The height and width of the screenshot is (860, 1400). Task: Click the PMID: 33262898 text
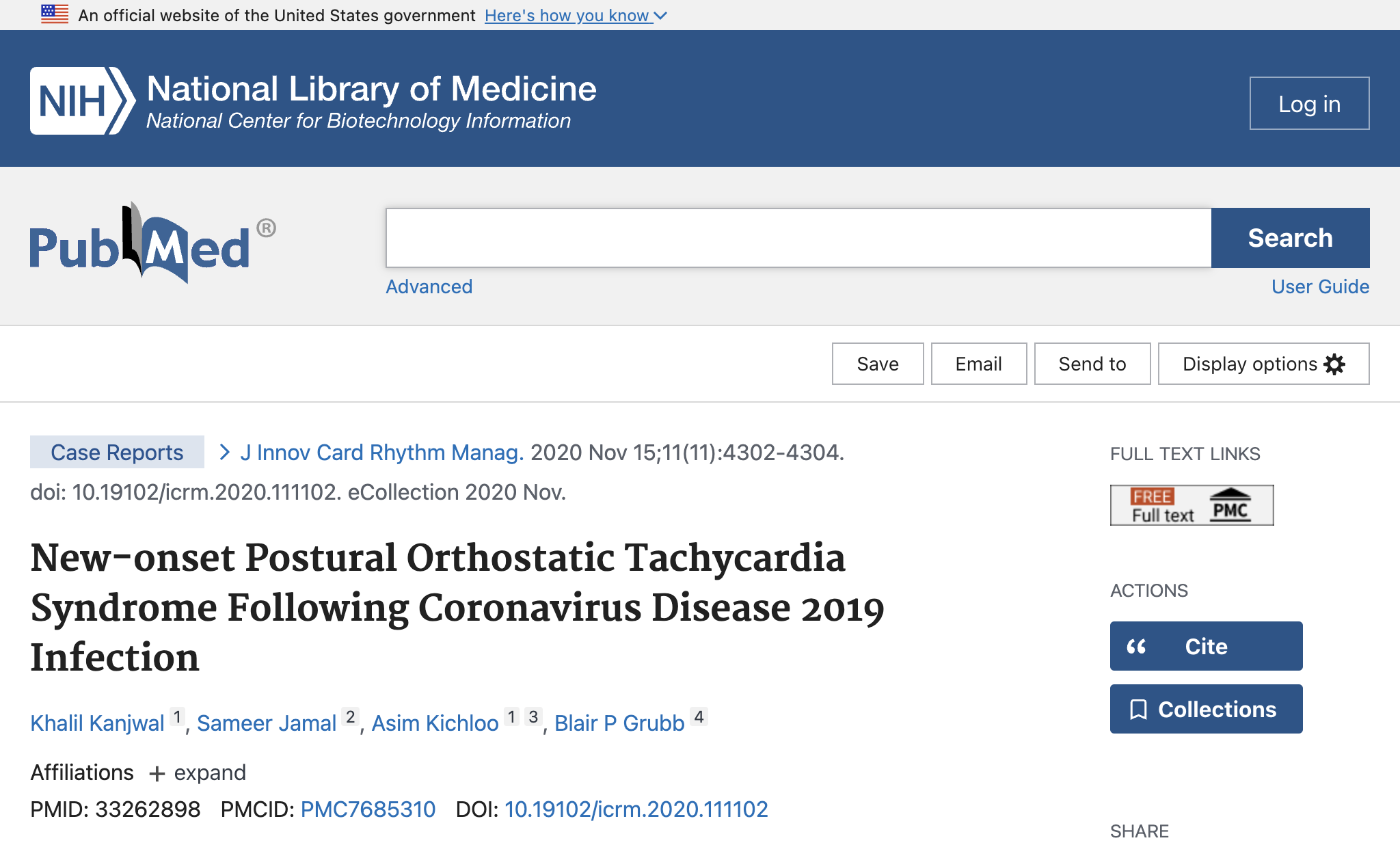116,809
